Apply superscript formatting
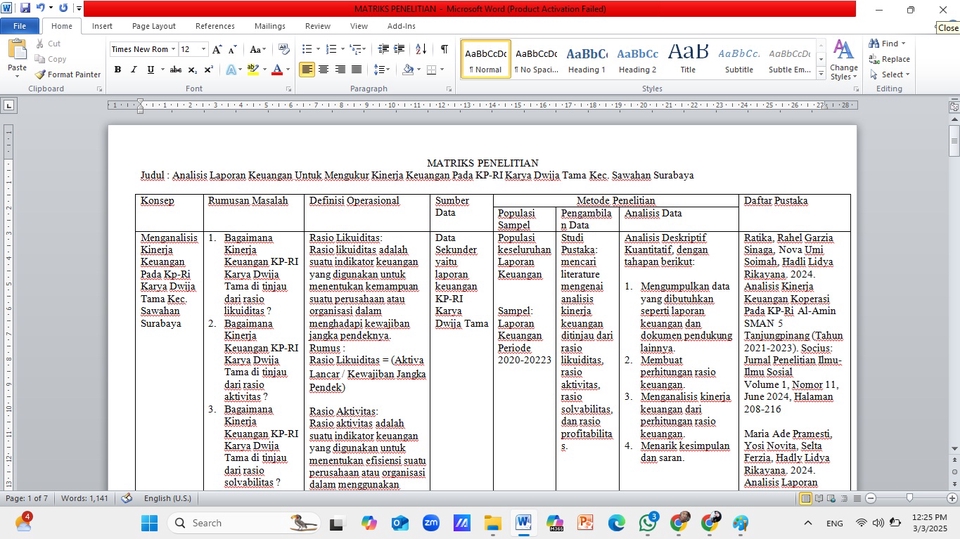Screen dimensions: 960x539 (208, 70)
